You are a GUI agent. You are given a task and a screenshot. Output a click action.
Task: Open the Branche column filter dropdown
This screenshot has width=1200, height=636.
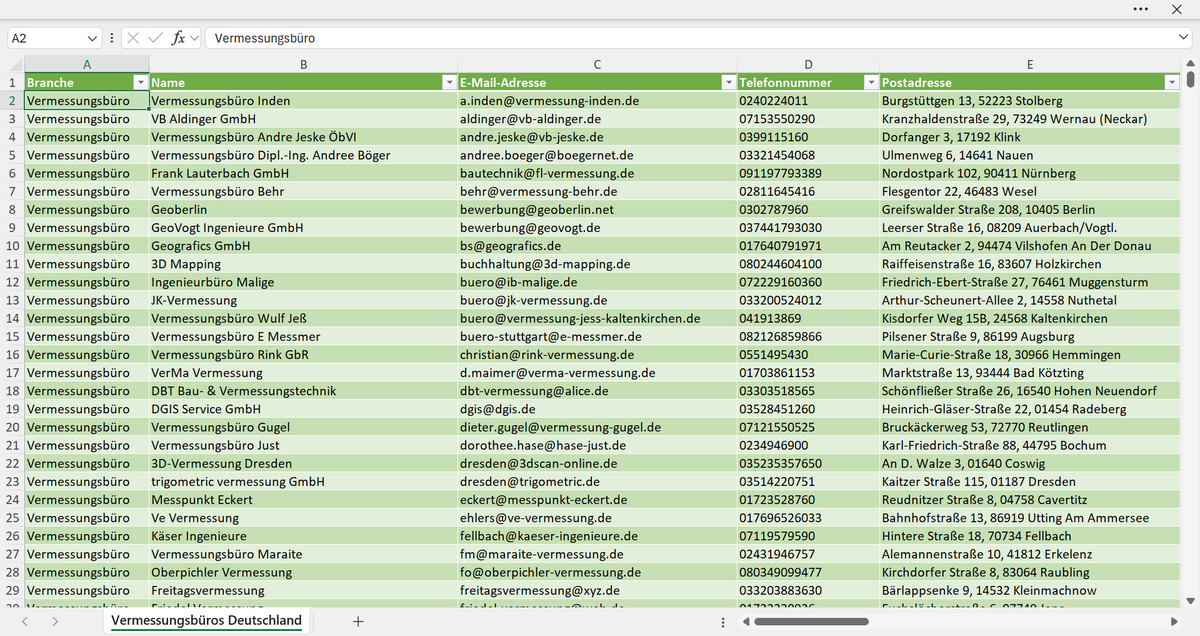click(x=141, y=82)
